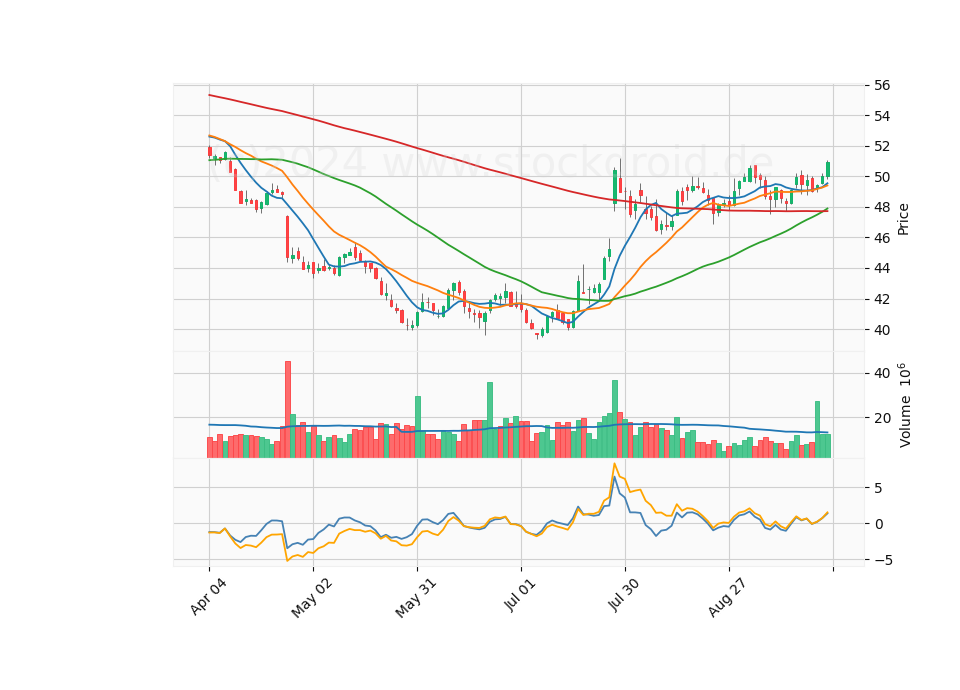Screen dimensions: 960x690
Task: Click the Jul 30 date label
Action: pos(624,595)
